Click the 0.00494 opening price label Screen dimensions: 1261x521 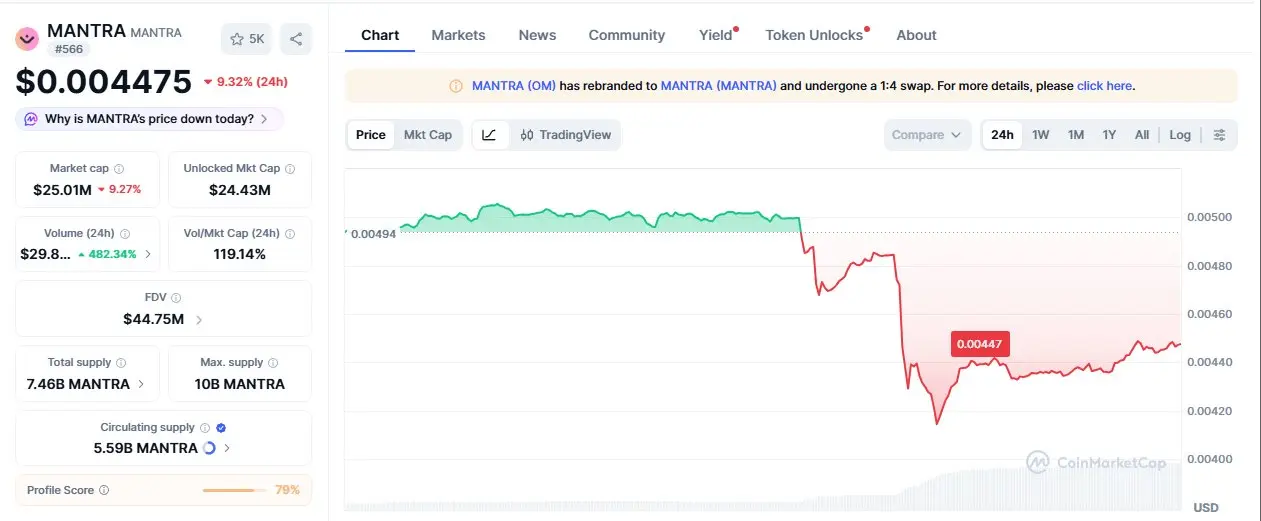[x=372, y=234]
